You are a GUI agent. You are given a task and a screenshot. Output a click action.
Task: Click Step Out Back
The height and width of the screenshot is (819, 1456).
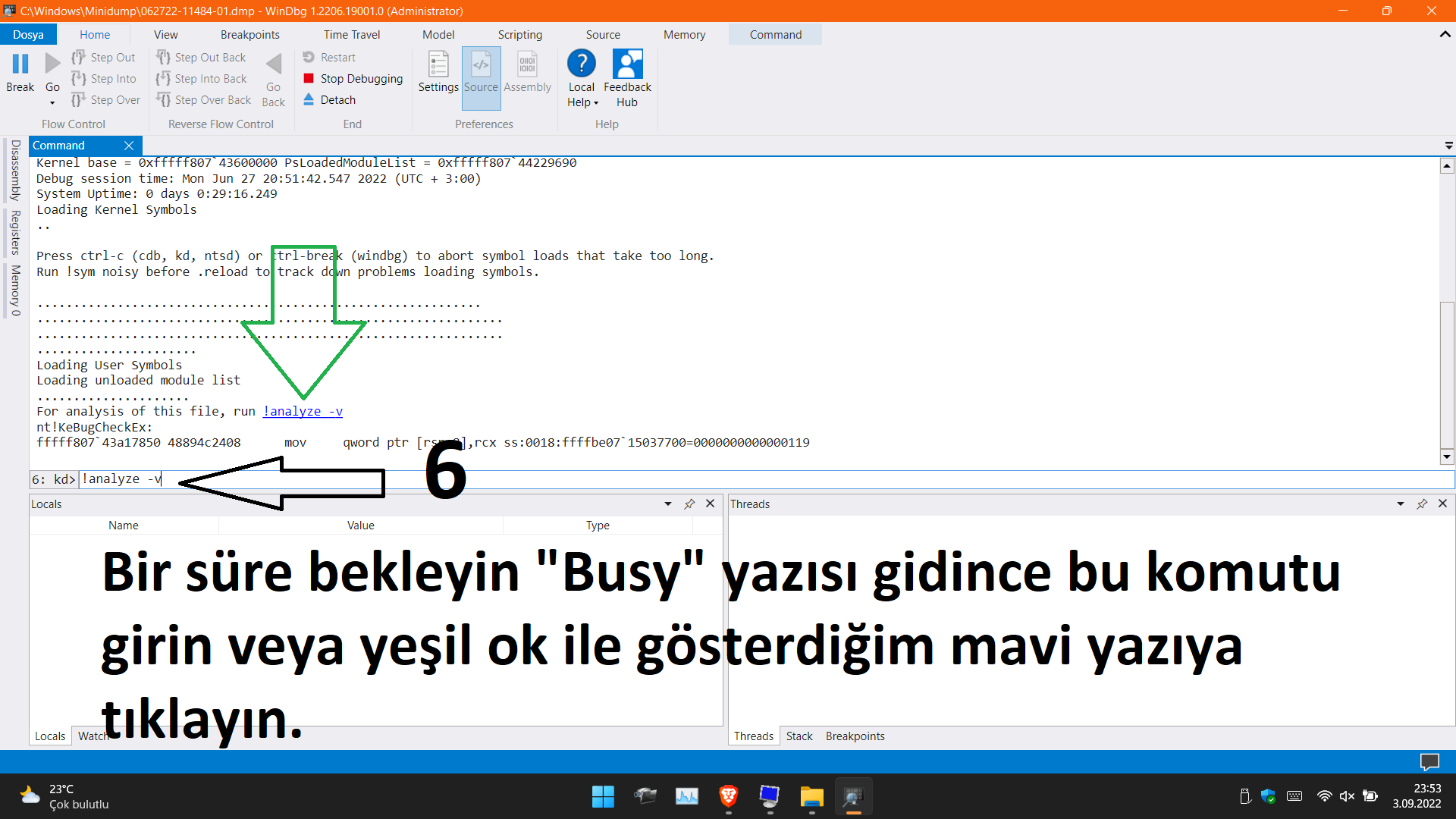pos(201,58)
